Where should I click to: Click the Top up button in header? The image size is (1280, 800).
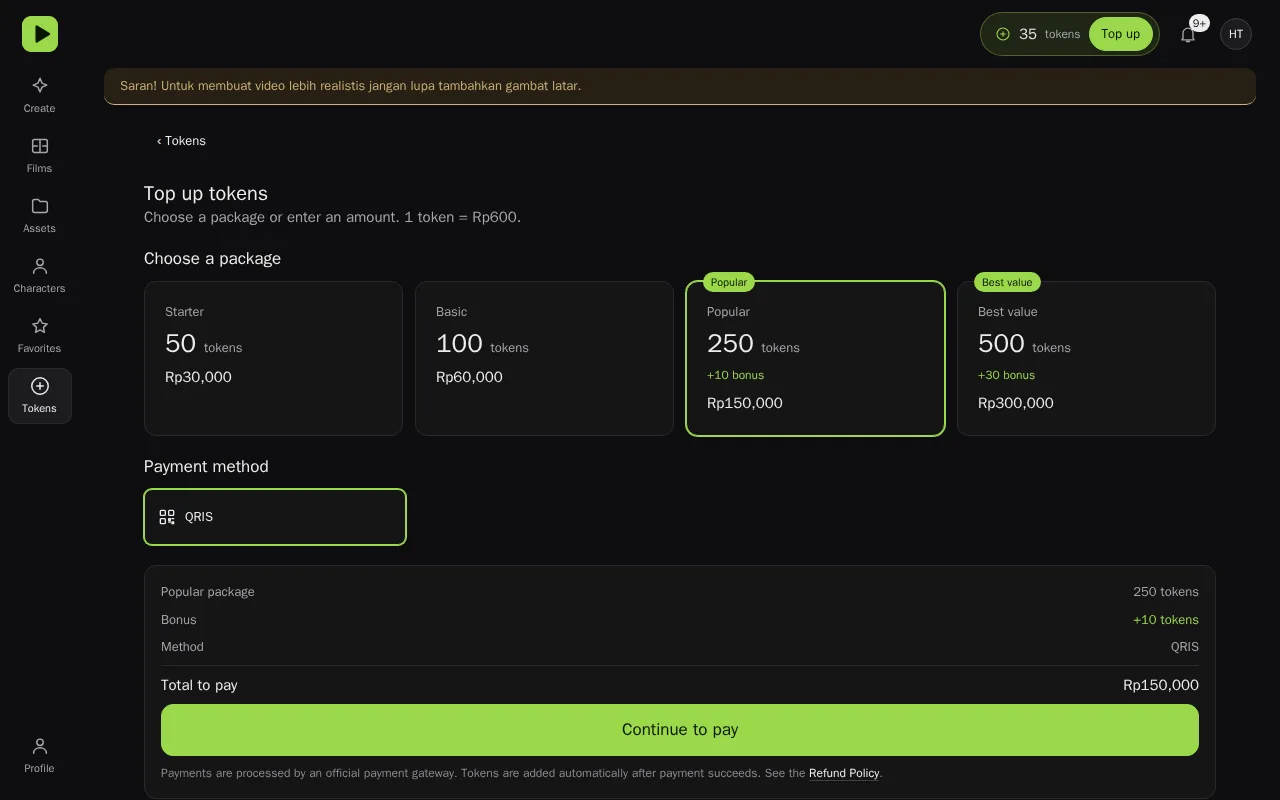point(1120,34)
